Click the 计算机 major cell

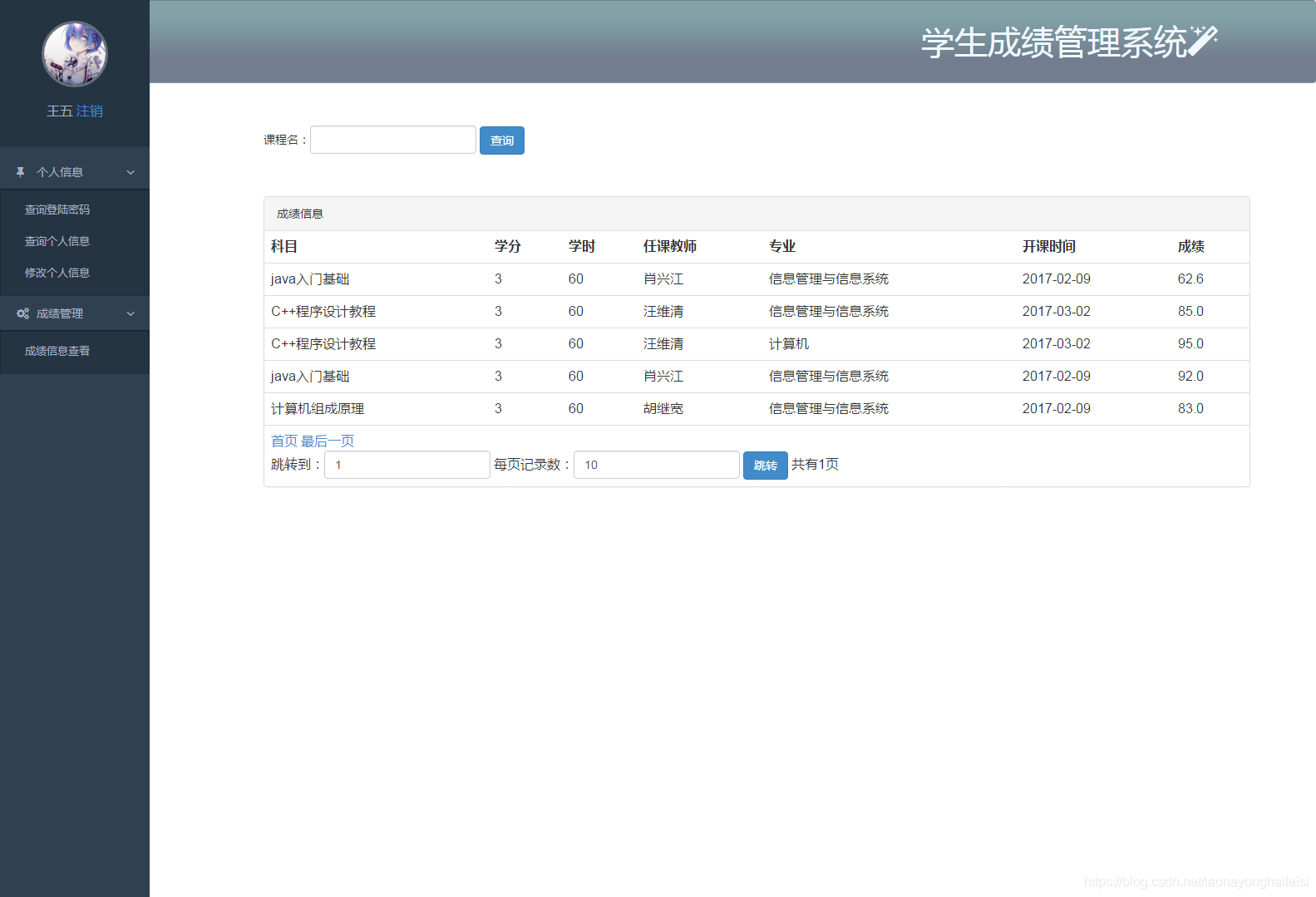(x=789, y=343)
